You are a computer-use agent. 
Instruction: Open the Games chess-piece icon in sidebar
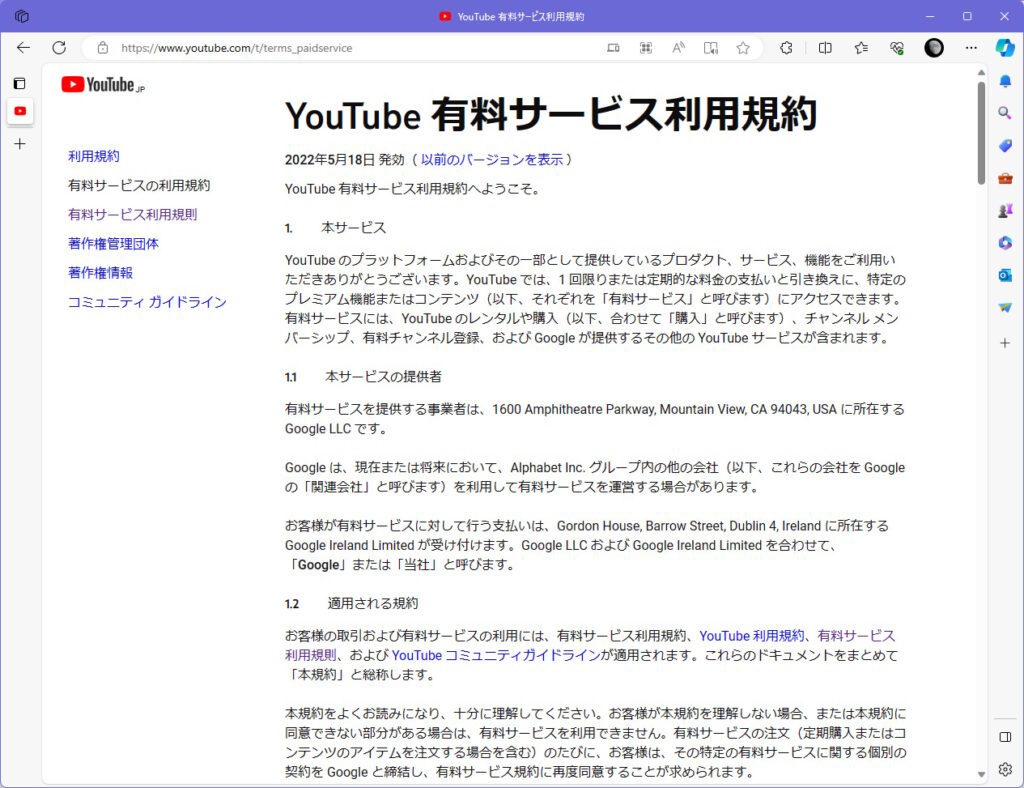pyautogui.click(x=1005, y=210)
